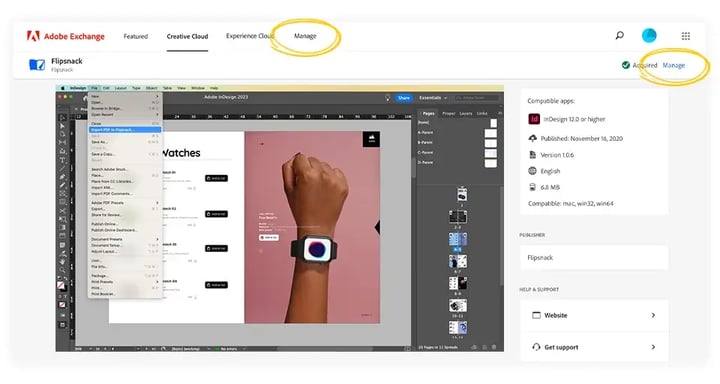The height and width of the screenshot is (384, 720).
Task: Click the Adobe Exchange logo
Action: [x=66, y=36]
